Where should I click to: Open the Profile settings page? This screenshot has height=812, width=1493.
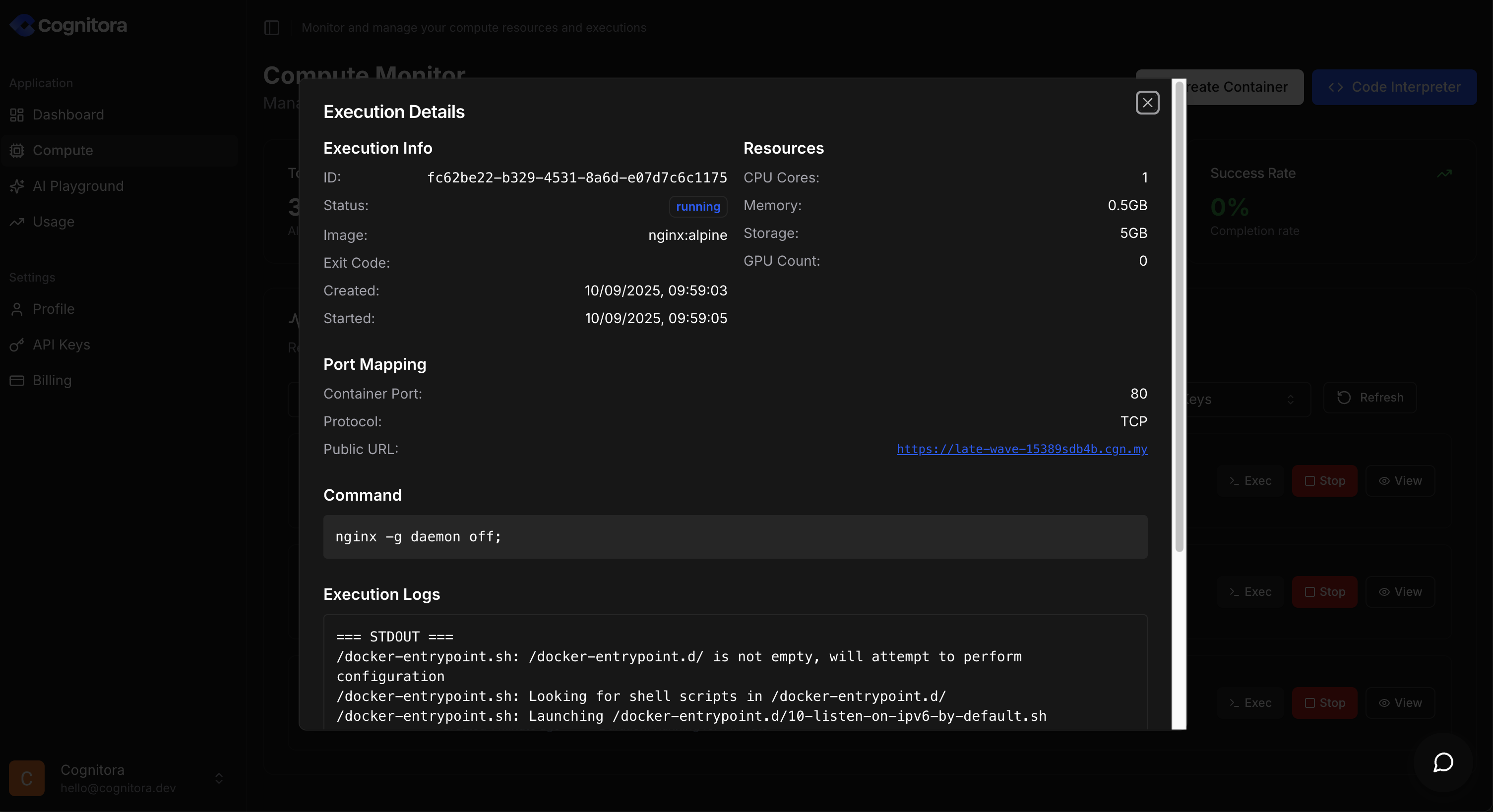click(x=54, y=309)
